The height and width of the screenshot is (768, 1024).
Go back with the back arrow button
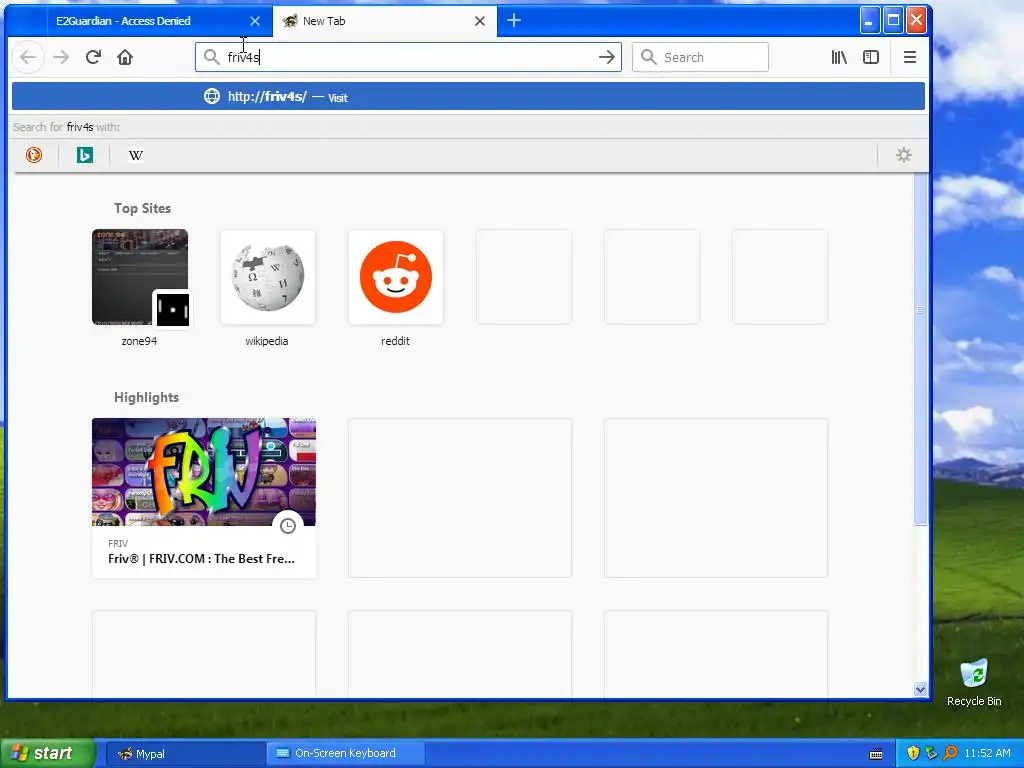pos(28,57)
